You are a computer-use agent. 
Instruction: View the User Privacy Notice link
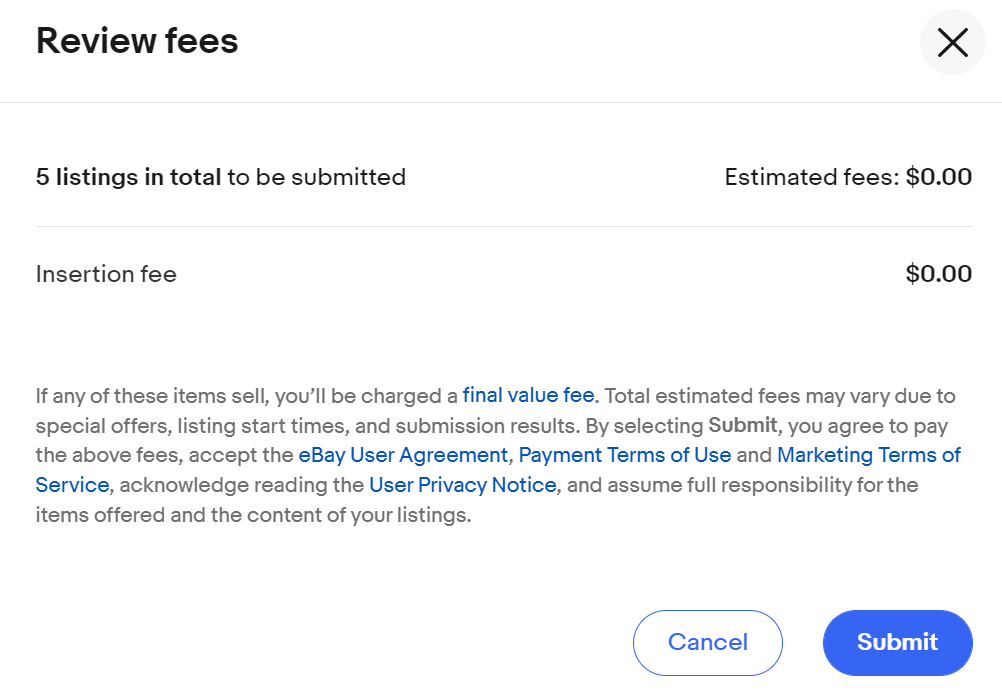pos(462,485)
